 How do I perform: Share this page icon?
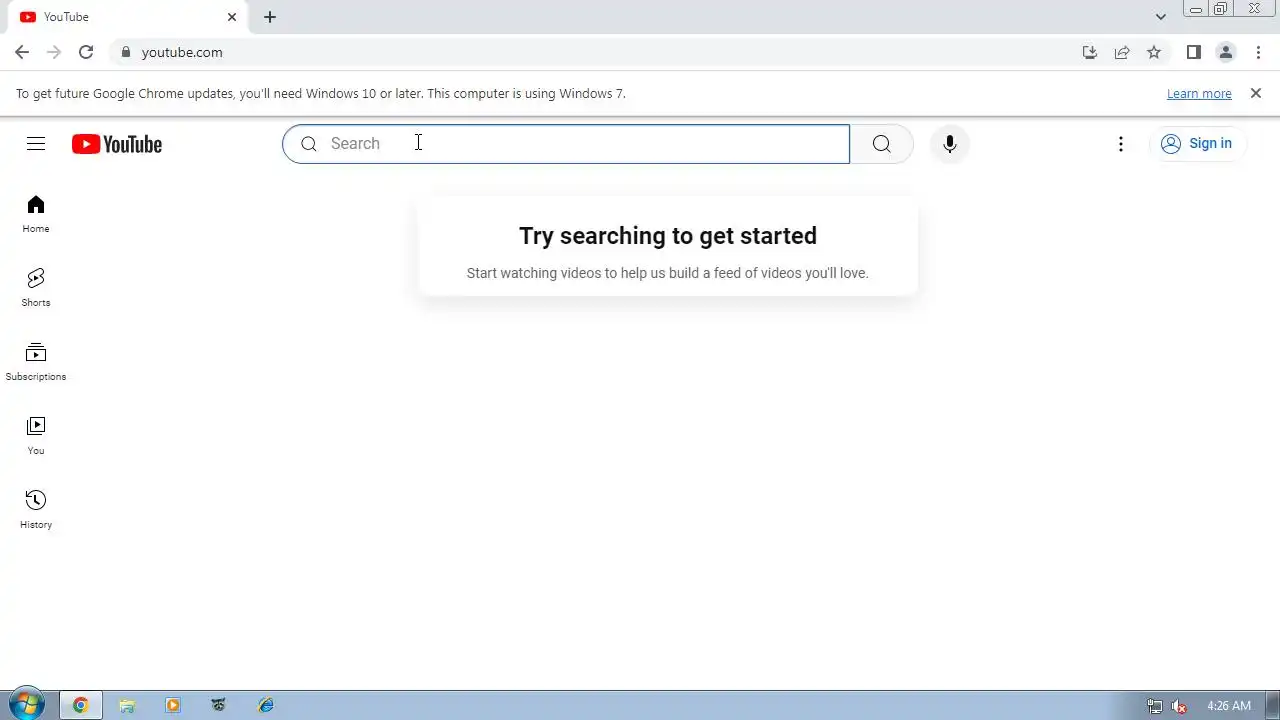coord(1122,52)
